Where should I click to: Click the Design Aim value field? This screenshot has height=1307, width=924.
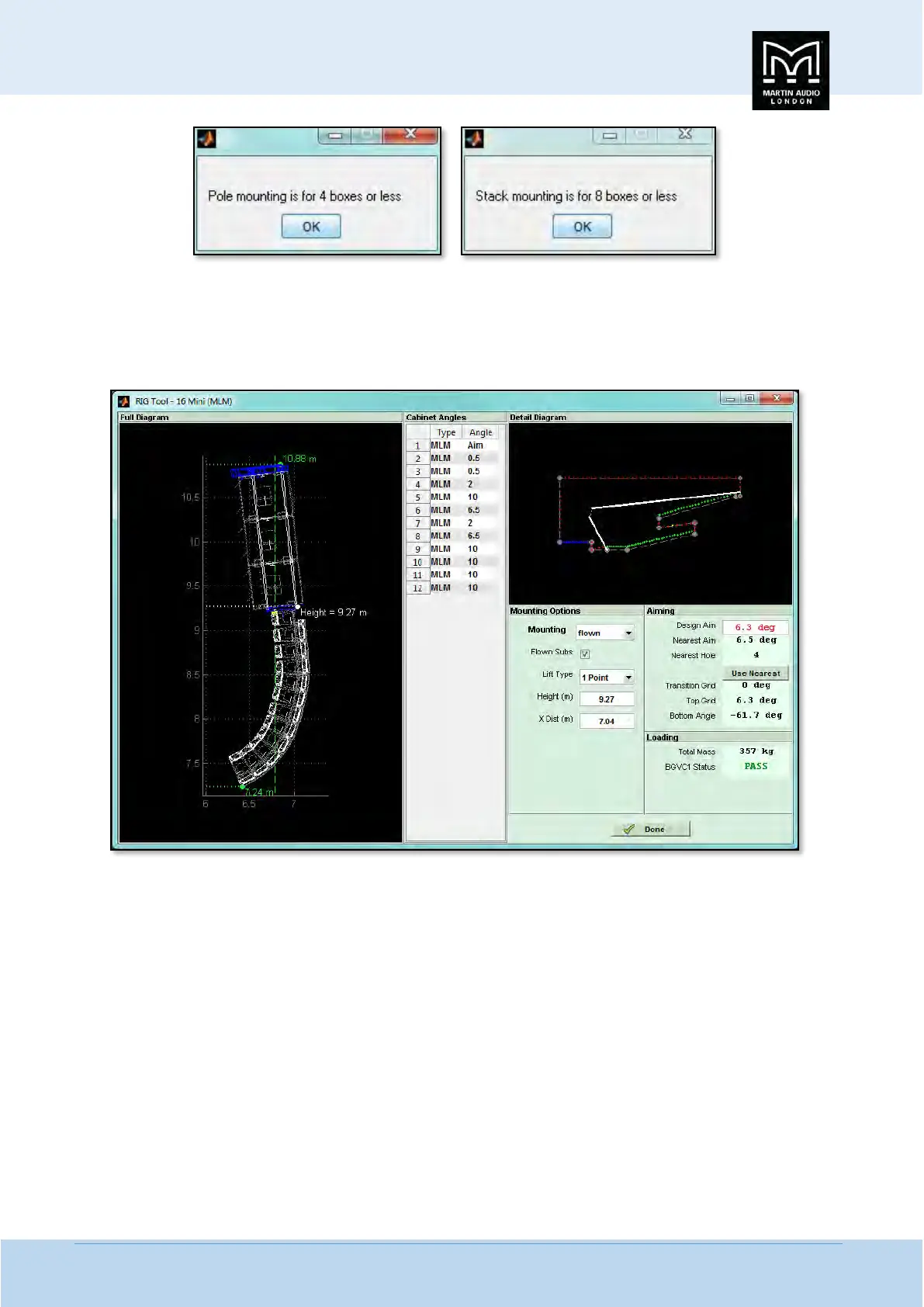(755, 627)
